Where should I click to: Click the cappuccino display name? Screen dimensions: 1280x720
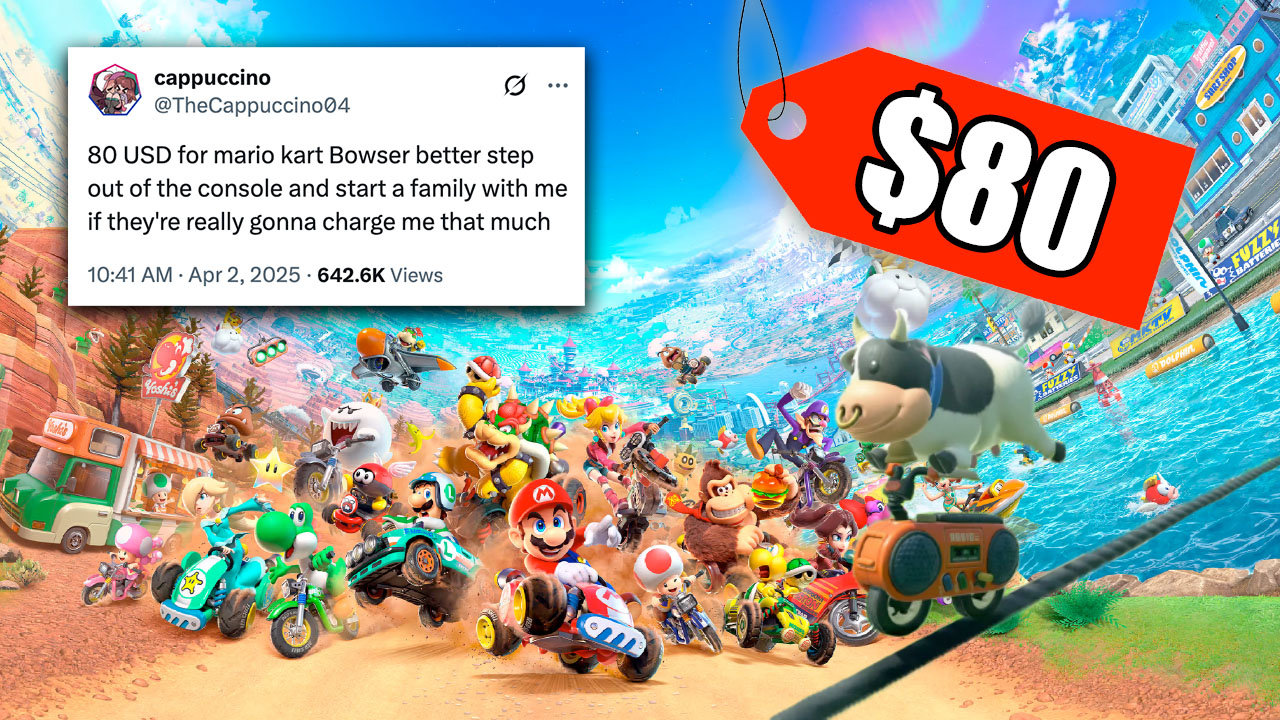coord(212,78)
